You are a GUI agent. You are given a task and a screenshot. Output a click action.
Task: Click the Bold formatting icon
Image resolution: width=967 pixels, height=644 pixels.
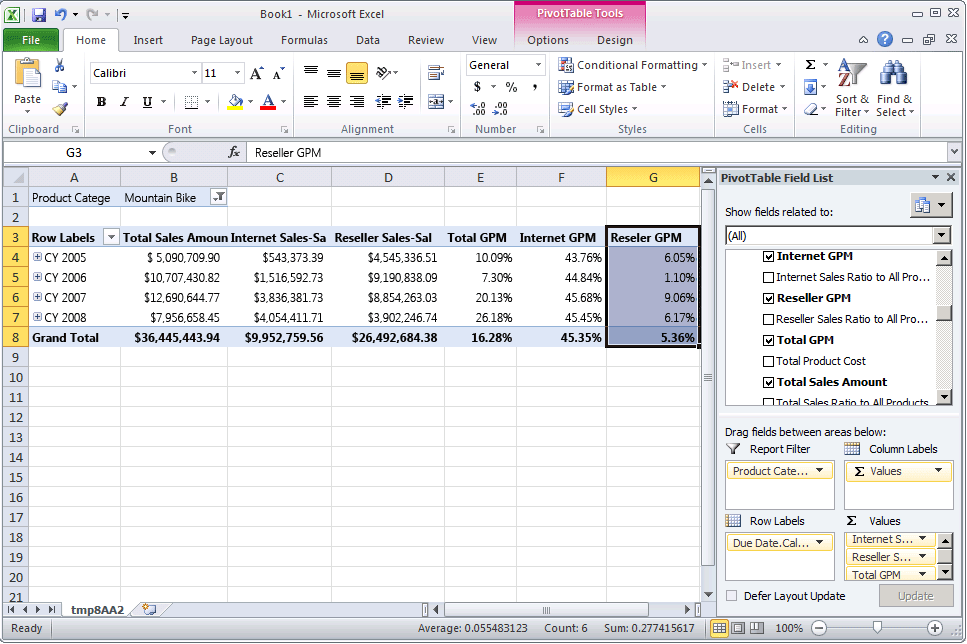pyautogui.click(x=101, y=102)
